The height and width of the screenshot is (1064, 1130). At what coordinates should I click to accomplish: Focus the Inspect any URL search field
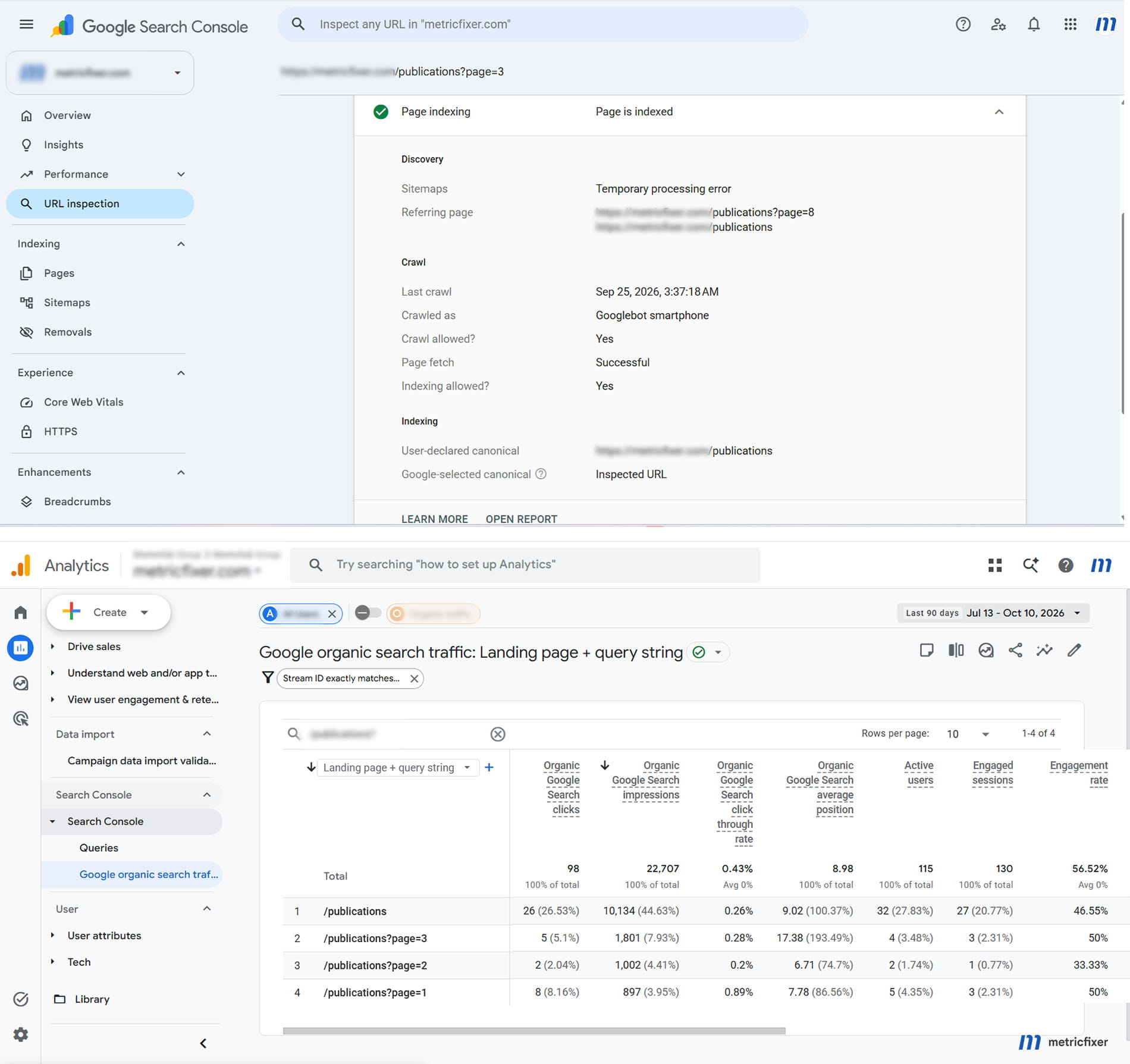point(542,24)
